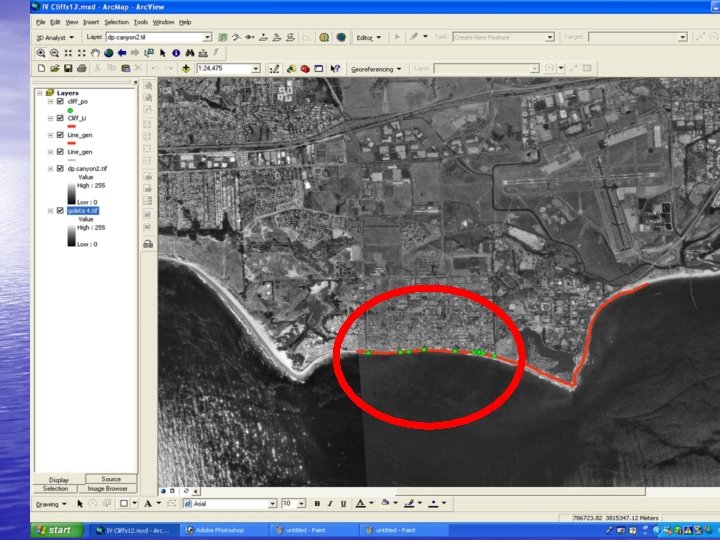Screen dimensions: 720x540
Task: Launch ArcGlobe from 3D Analyst toolbar
Action: click(341, 37)
